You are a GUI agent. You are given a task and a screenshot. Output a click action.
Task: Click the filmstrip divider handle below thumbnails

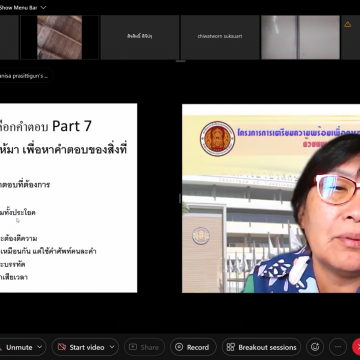coord(180,61)
